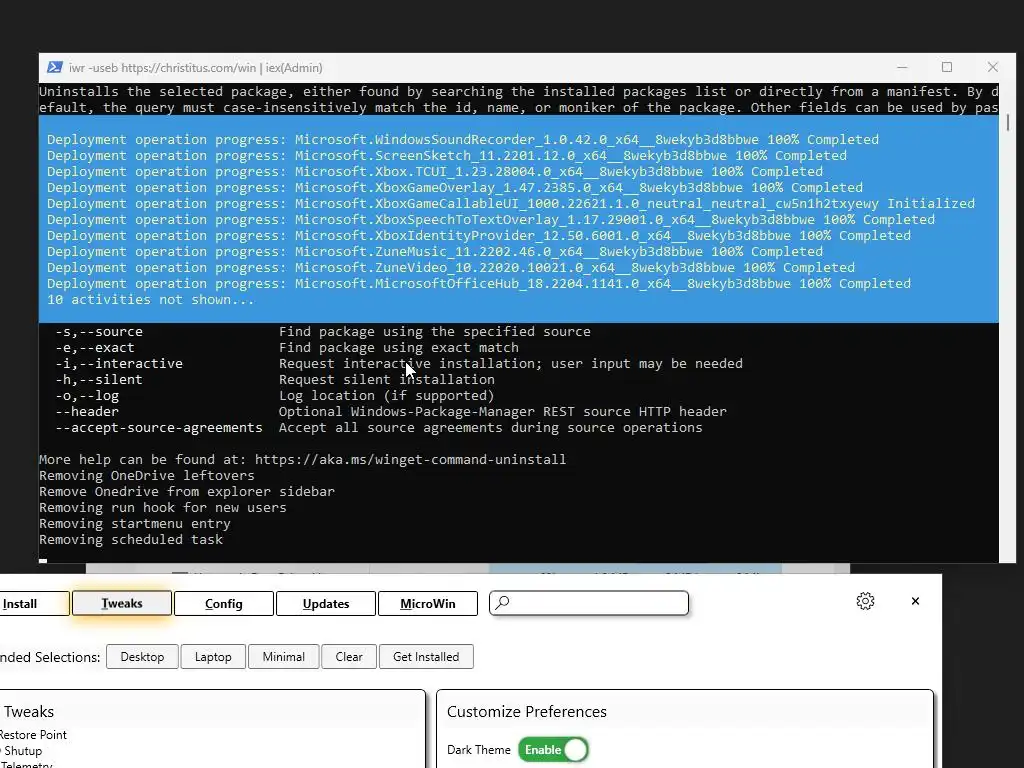Select the Laptop recommended selection
This screenshot has height=768, width=1024.
click(x=213, y=656)
